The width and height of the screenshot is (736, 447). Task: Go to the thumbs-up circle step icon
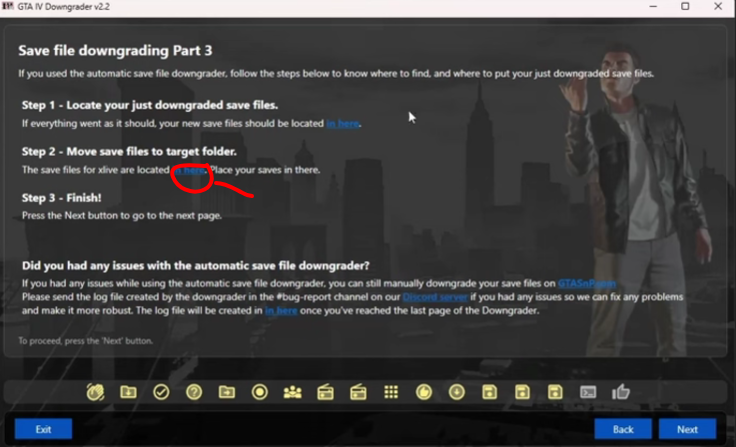(x=424, y=392)
